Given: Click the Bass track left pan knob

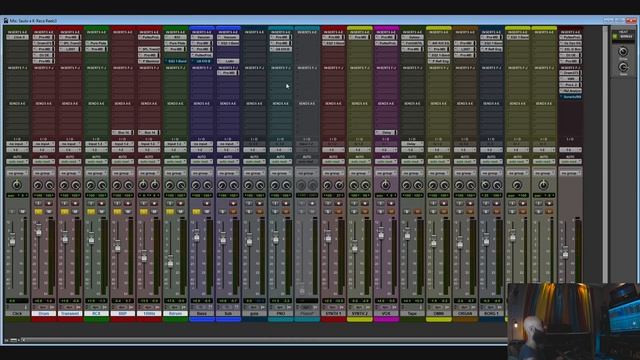Looking at the screenshot, I should [x=196, y=185].
